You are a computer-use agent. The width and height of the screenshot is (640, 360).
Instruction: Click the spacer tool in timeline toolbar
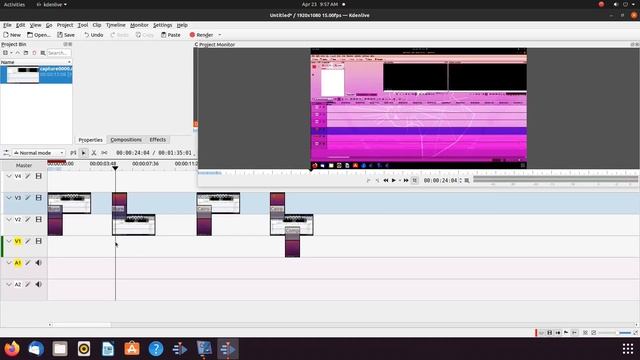[x=104, y=153]
